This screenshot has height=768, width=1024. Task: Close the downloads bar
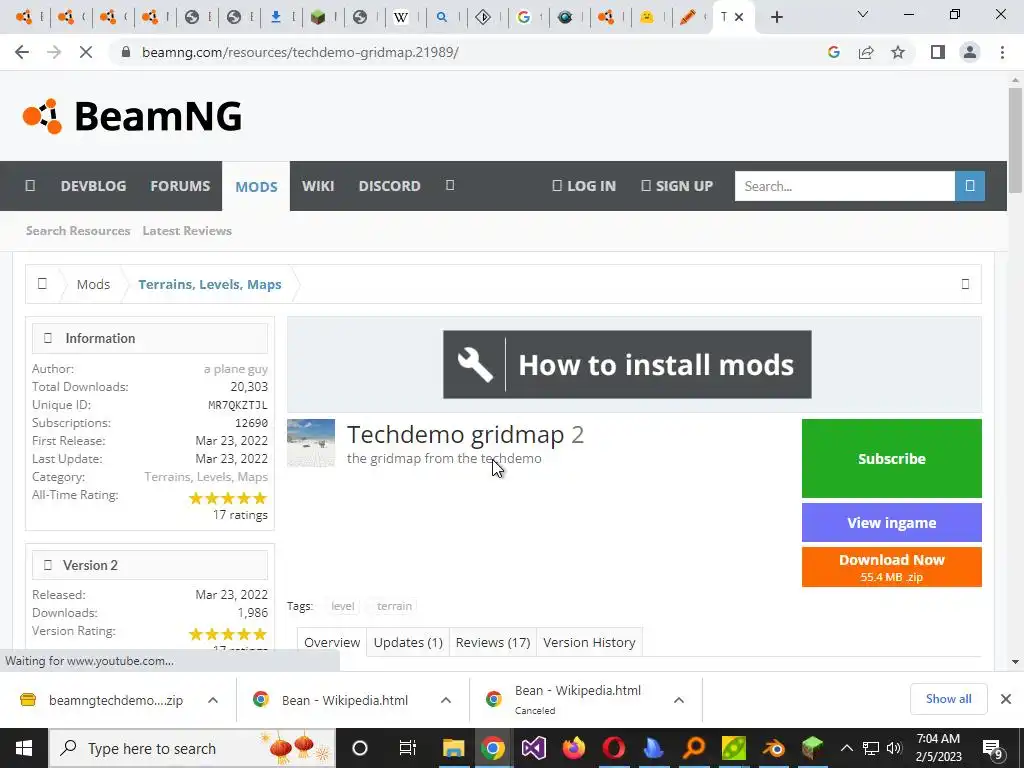1006,699
